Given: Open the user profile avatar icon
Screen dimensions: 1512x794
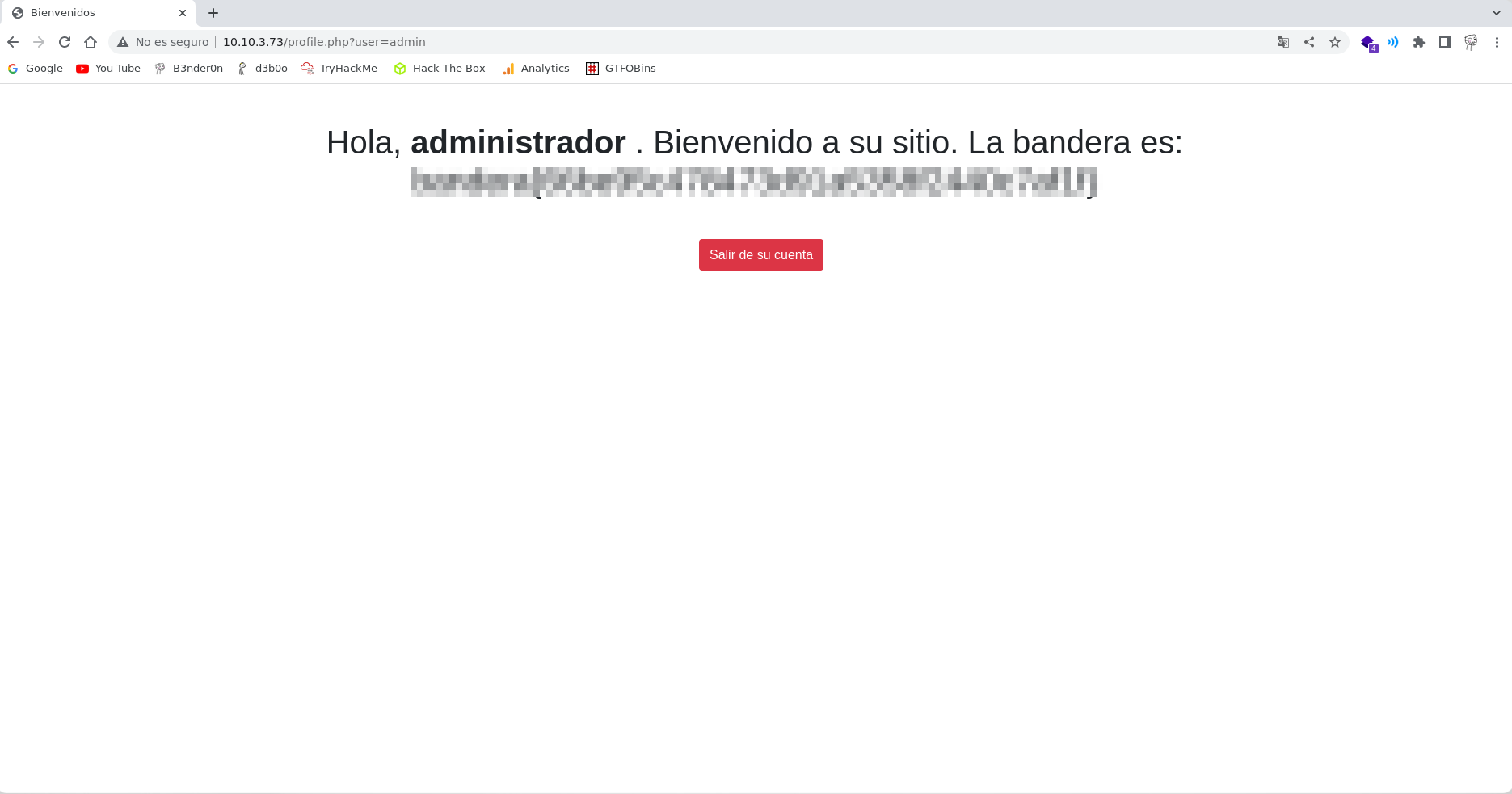Looking at the screenshot, I should pos(1471,42).
